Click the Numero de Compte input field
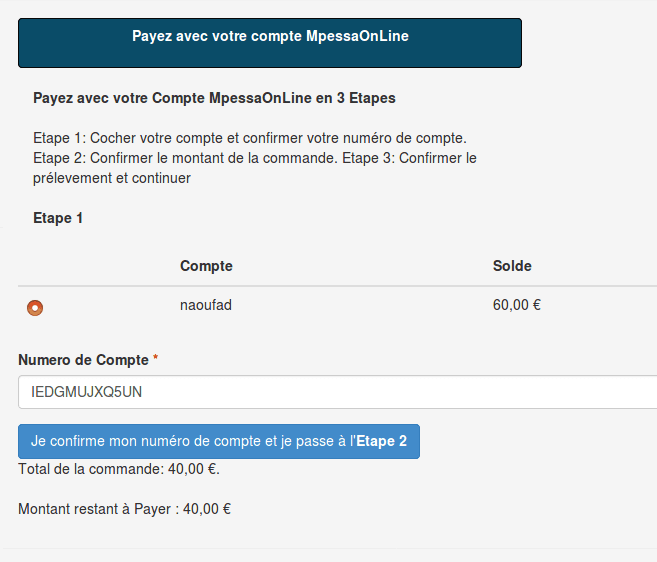The width and height of the screenshot is (657, 562). point(338,392)
